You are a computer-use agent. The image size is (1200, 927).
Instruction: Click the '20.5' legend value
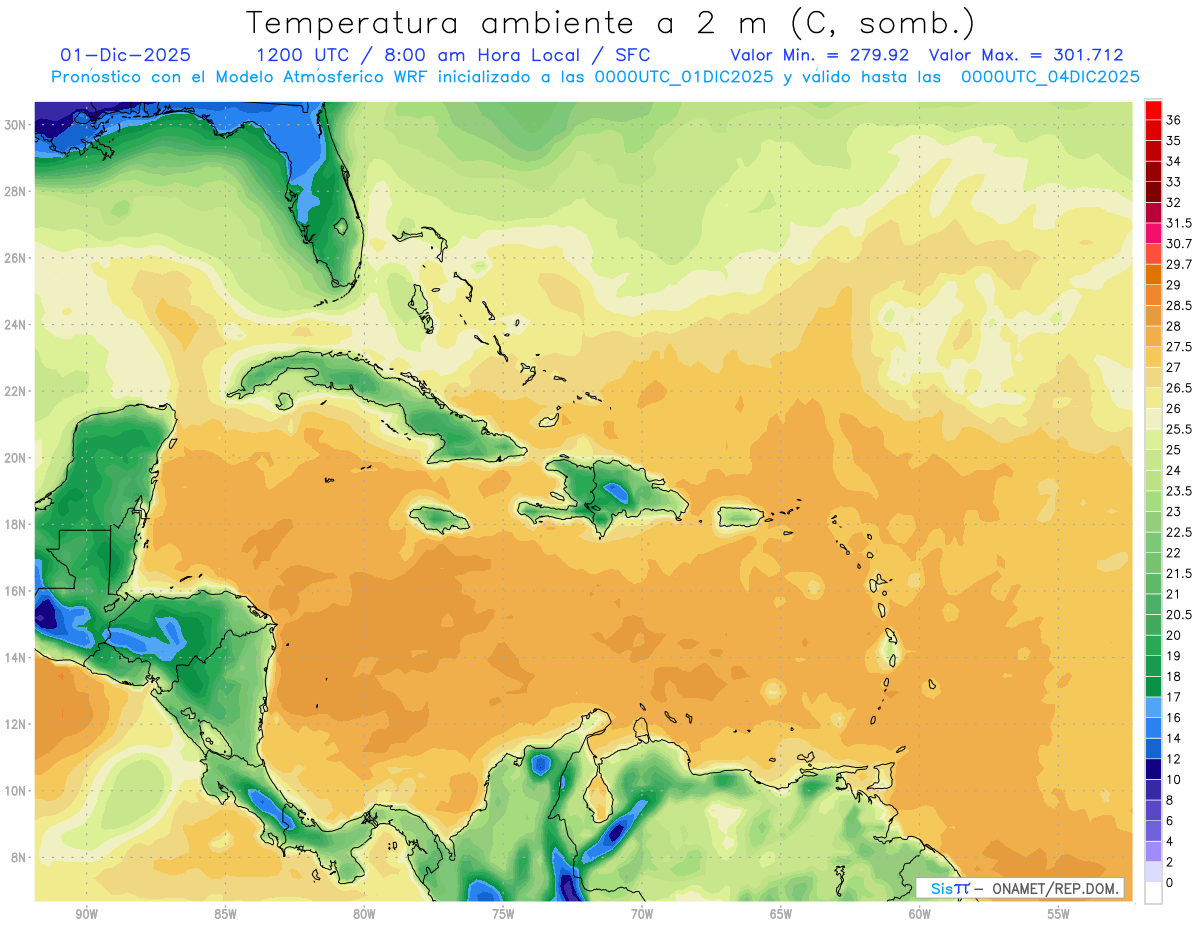1179,614
